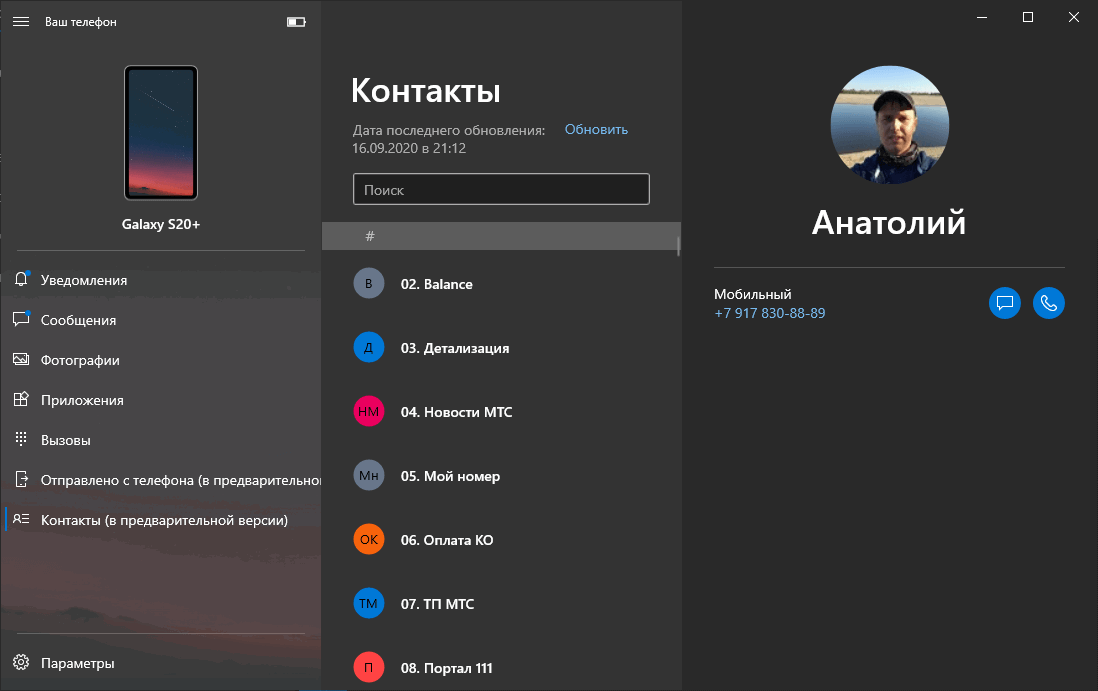Screen dimensions: 1098x691
Task: Open Отправлено с телефона section
Action: tap(161, 480)
